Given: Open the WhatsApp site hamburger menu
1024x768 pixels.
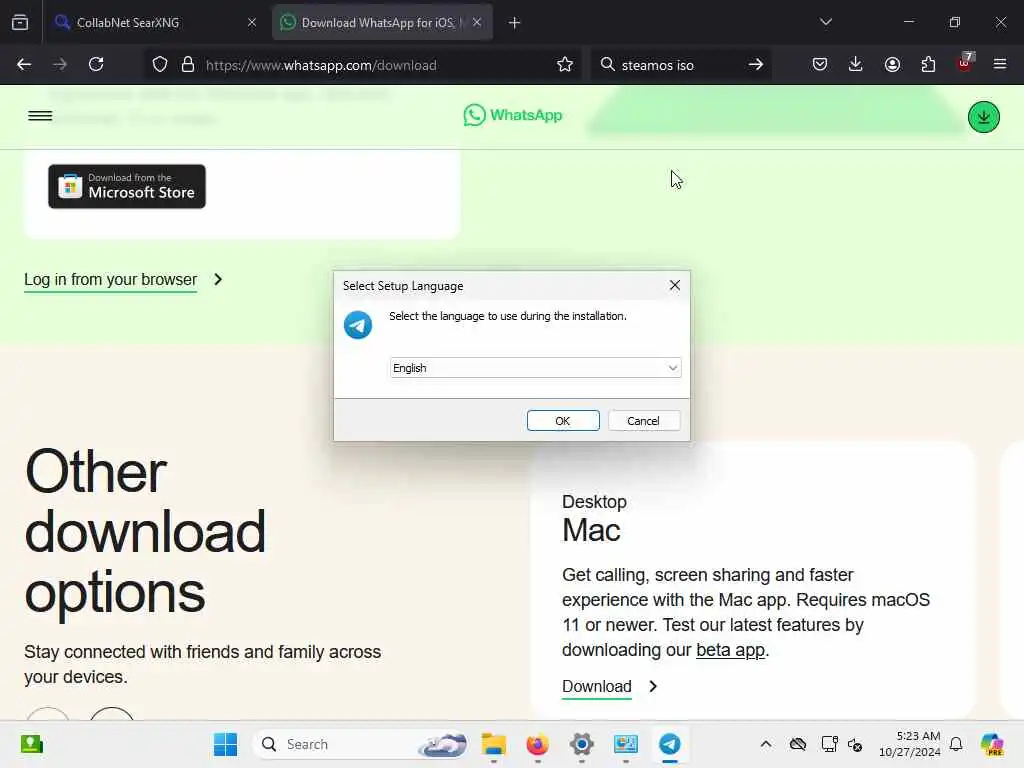Looking at the screenshot, I should click(x=40, y=116).
